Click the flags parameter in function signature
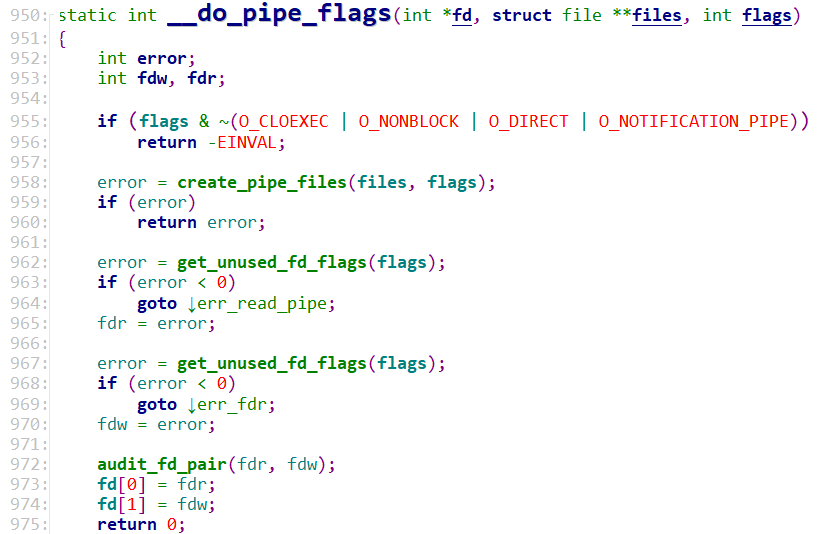Image resolution: width=824 pixels, height=534 pixels. coord(766,15)
